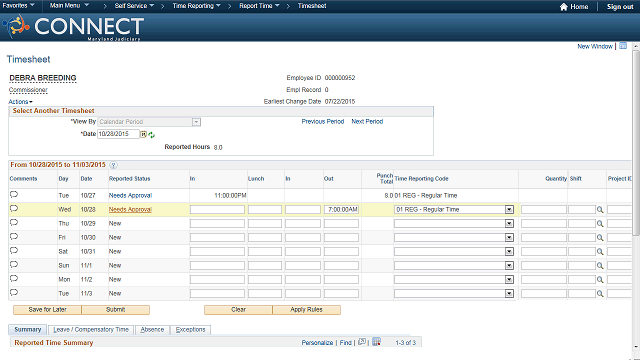This screenshot has width=640, height=360.
Task: Open the Favorites menu
Action: tap(18, 6)
